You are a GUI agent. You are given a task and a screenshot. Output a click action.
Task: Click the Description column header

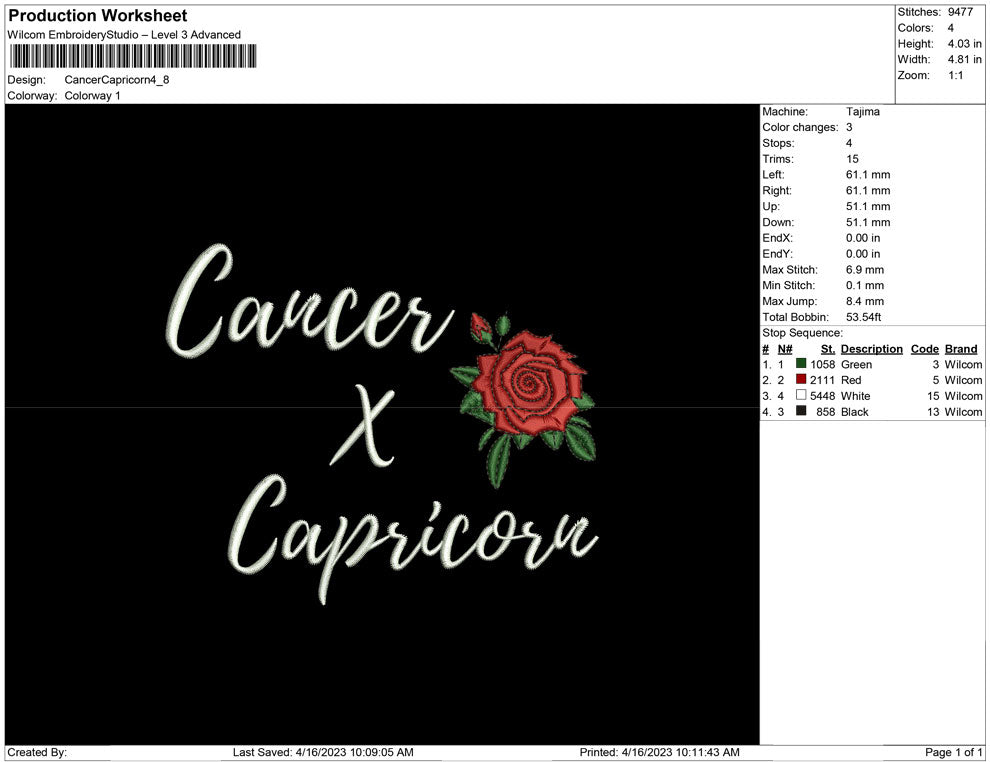tap(871, 348)
